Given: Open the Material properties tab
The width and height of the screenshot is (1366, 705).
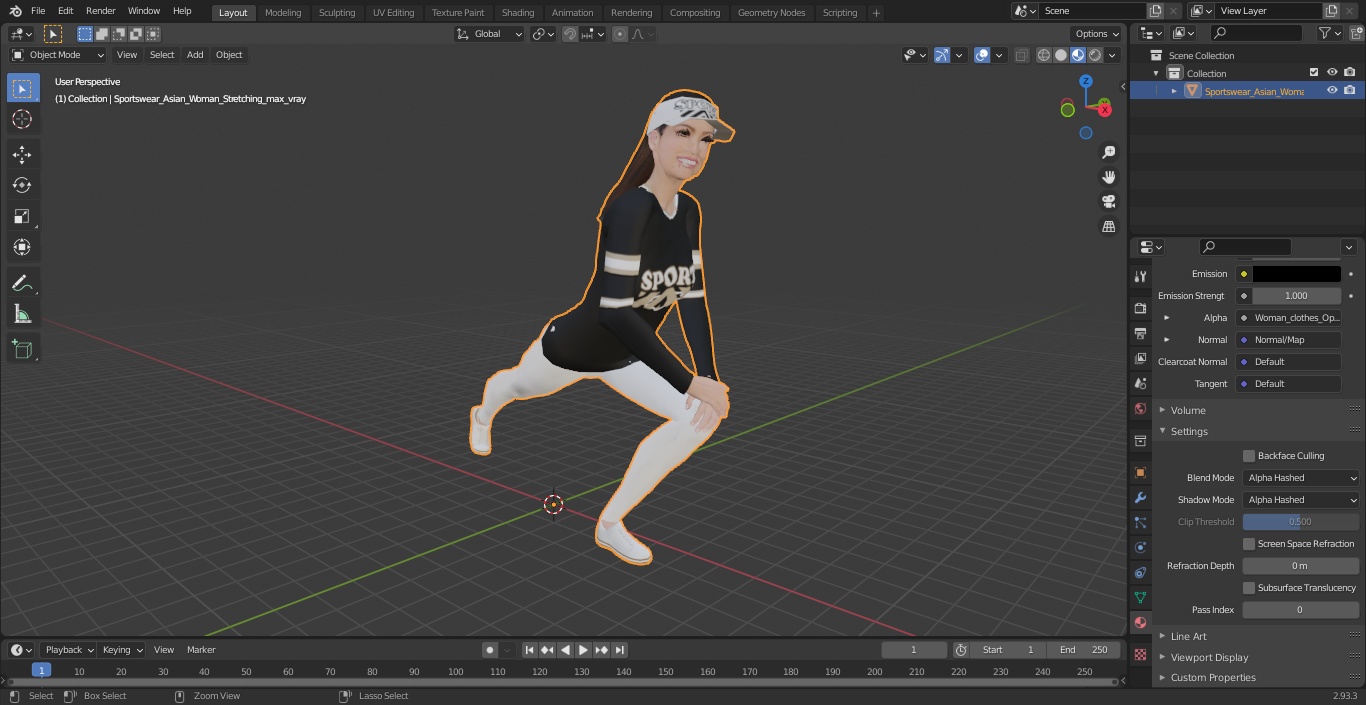Looking at the screenshot, I should click(x=1140, y=622).
